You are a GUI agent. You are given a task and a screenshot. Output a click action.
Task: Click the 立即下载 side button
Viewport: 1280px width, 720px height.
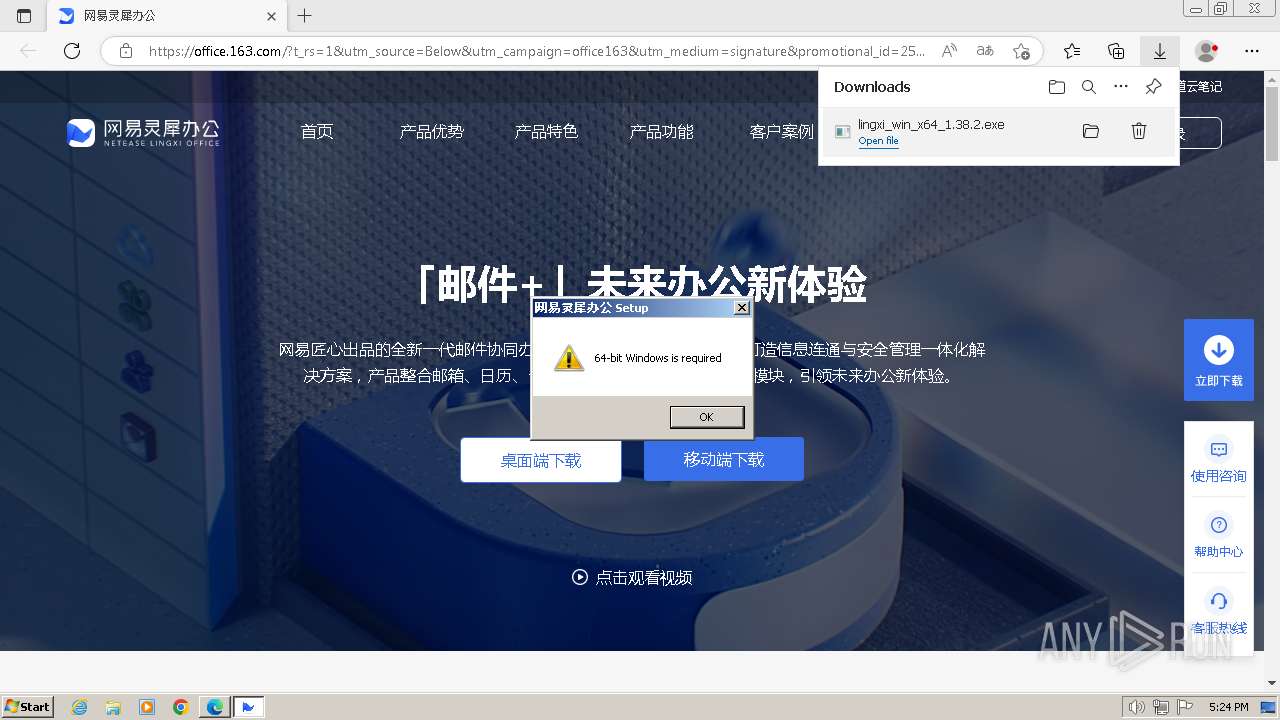click(1219, 360)
